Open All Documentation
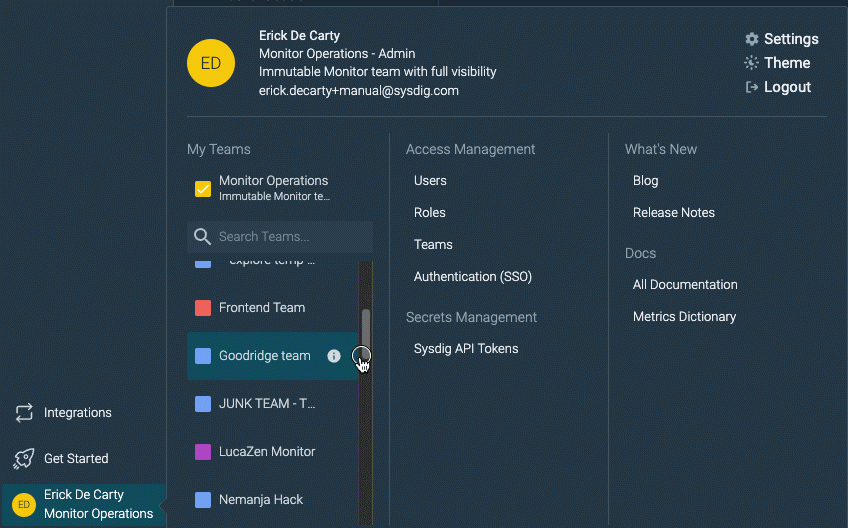 click(685, 285)
